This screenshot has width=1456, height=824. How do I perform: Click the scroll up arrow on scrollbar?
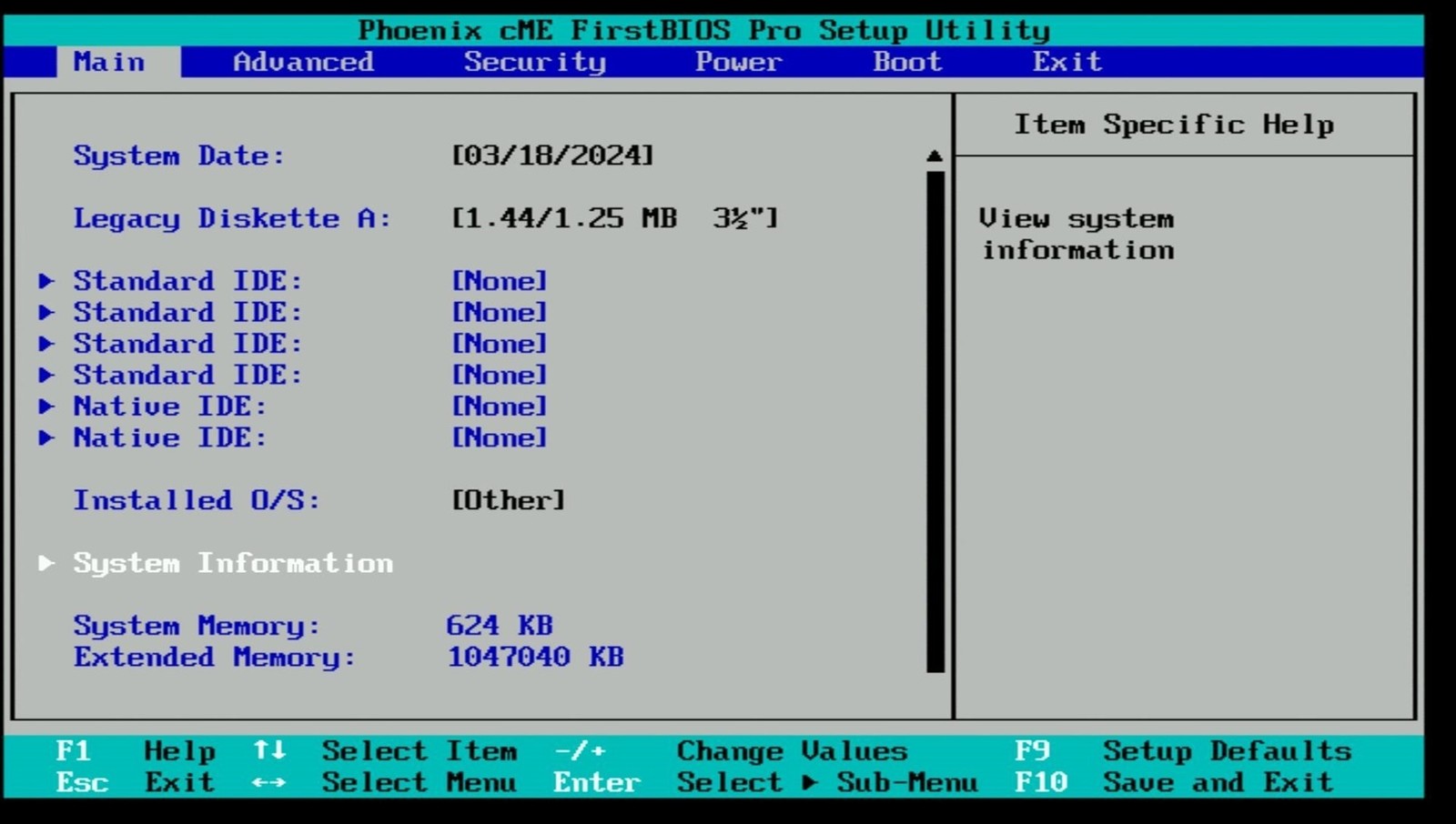tap(935, 156)
